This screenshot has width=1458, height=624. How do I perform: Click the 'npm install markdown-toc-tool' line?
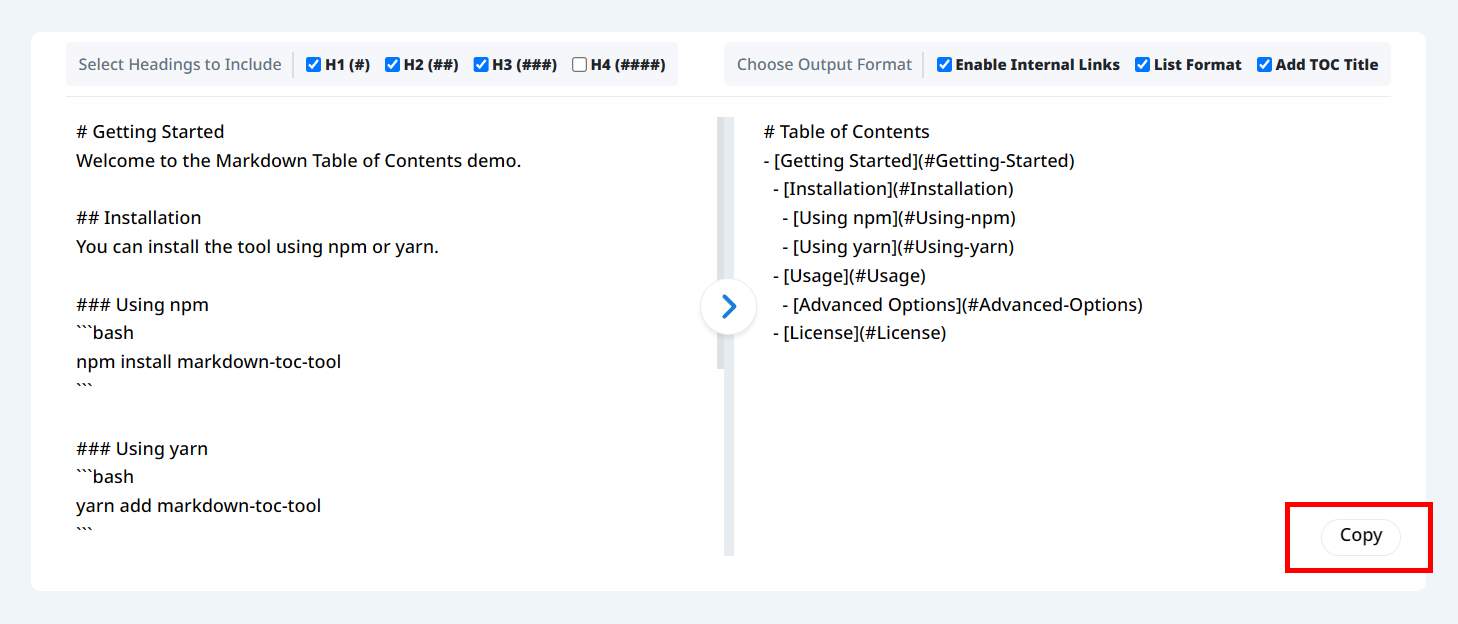[x=208, y=362]
